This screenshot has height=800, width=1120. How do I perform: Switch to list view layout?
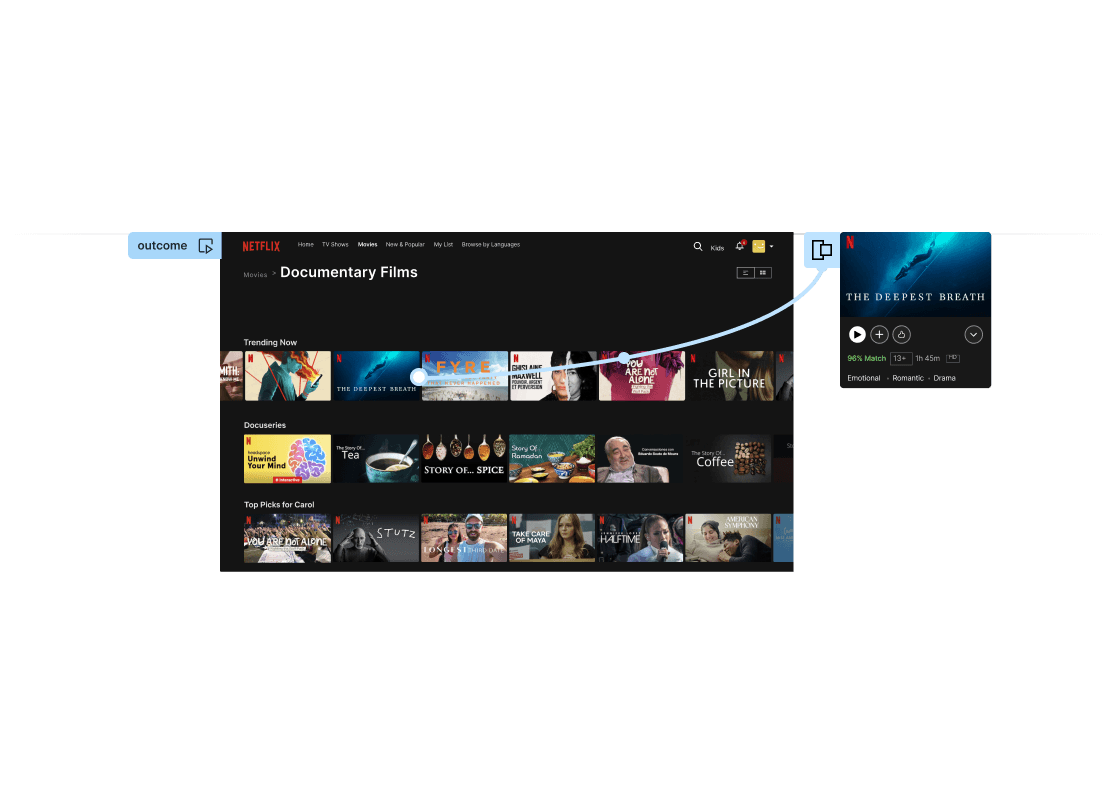(745, 272)
